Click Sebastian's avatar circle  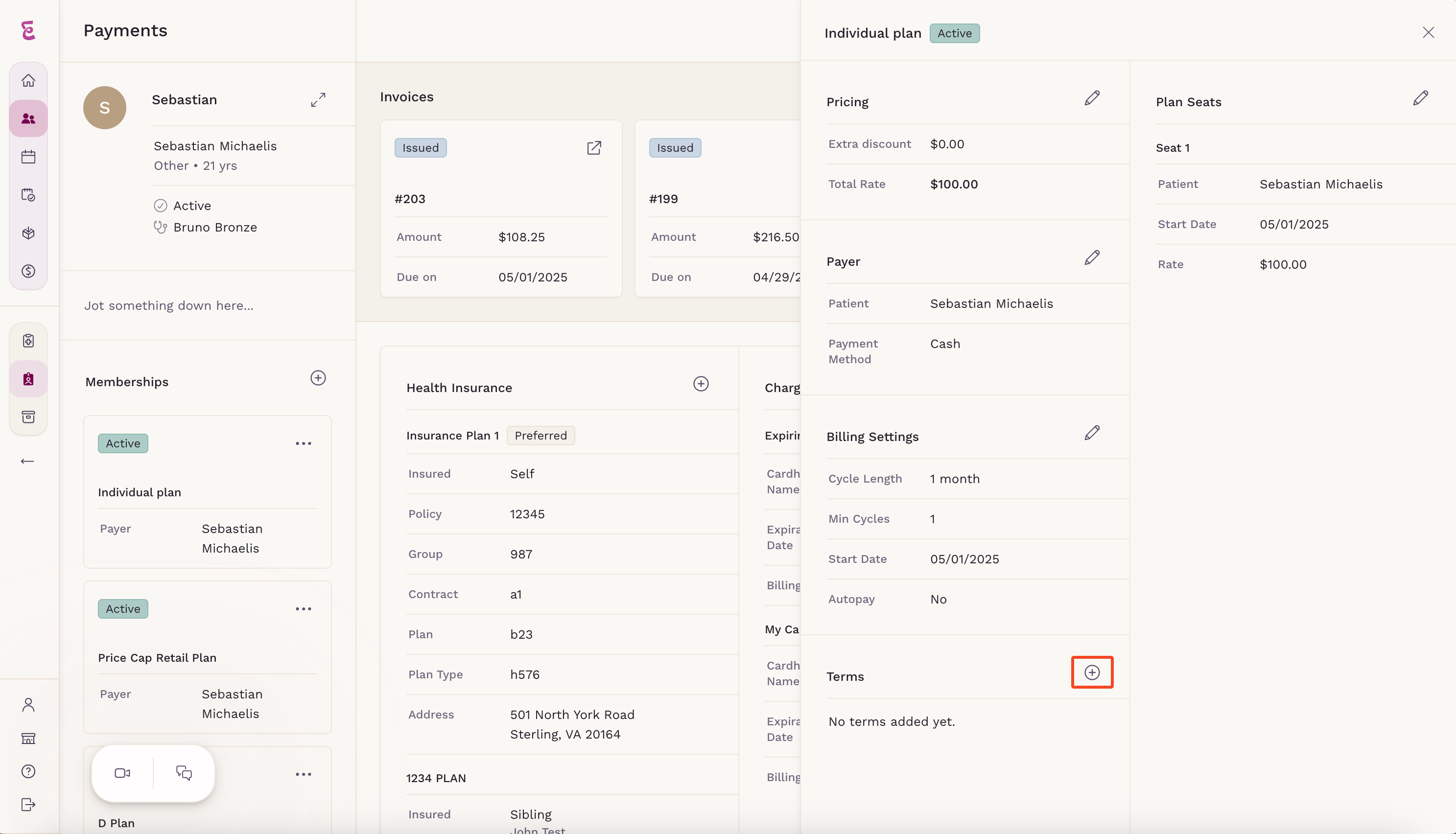point(105,108)
